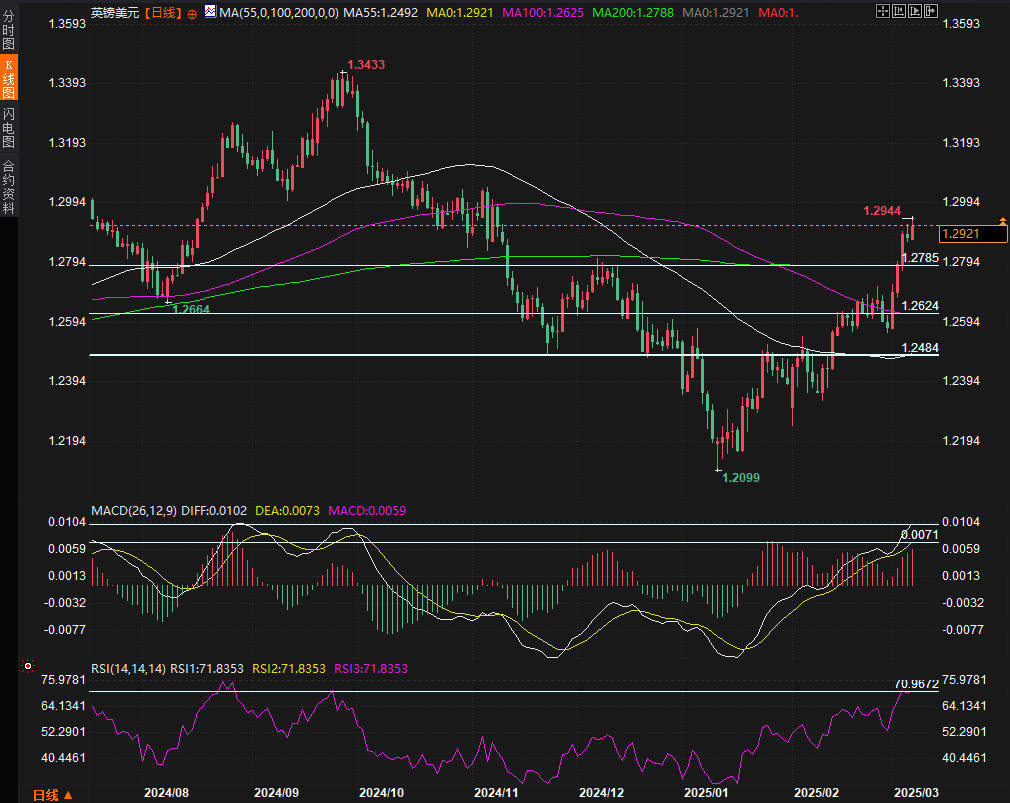Click the MA(55,0,100,200,0,0) parameters label
The height and width of the screenshot is (803, 1010).
[x=278, y=13]
